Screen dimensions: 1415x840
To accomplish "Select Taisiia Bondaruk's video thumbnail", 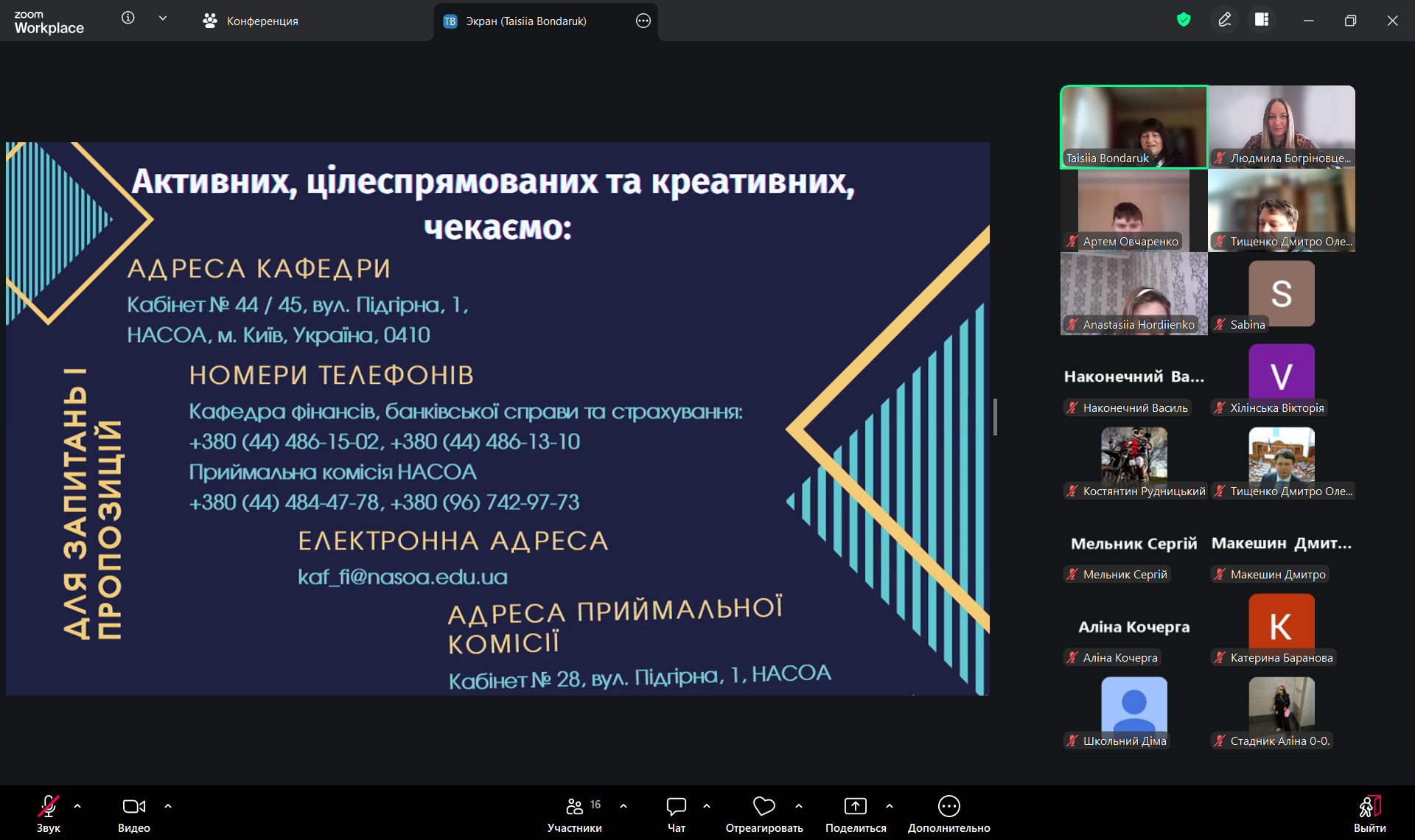I will pyautogui.click(x=1133, y=127).
